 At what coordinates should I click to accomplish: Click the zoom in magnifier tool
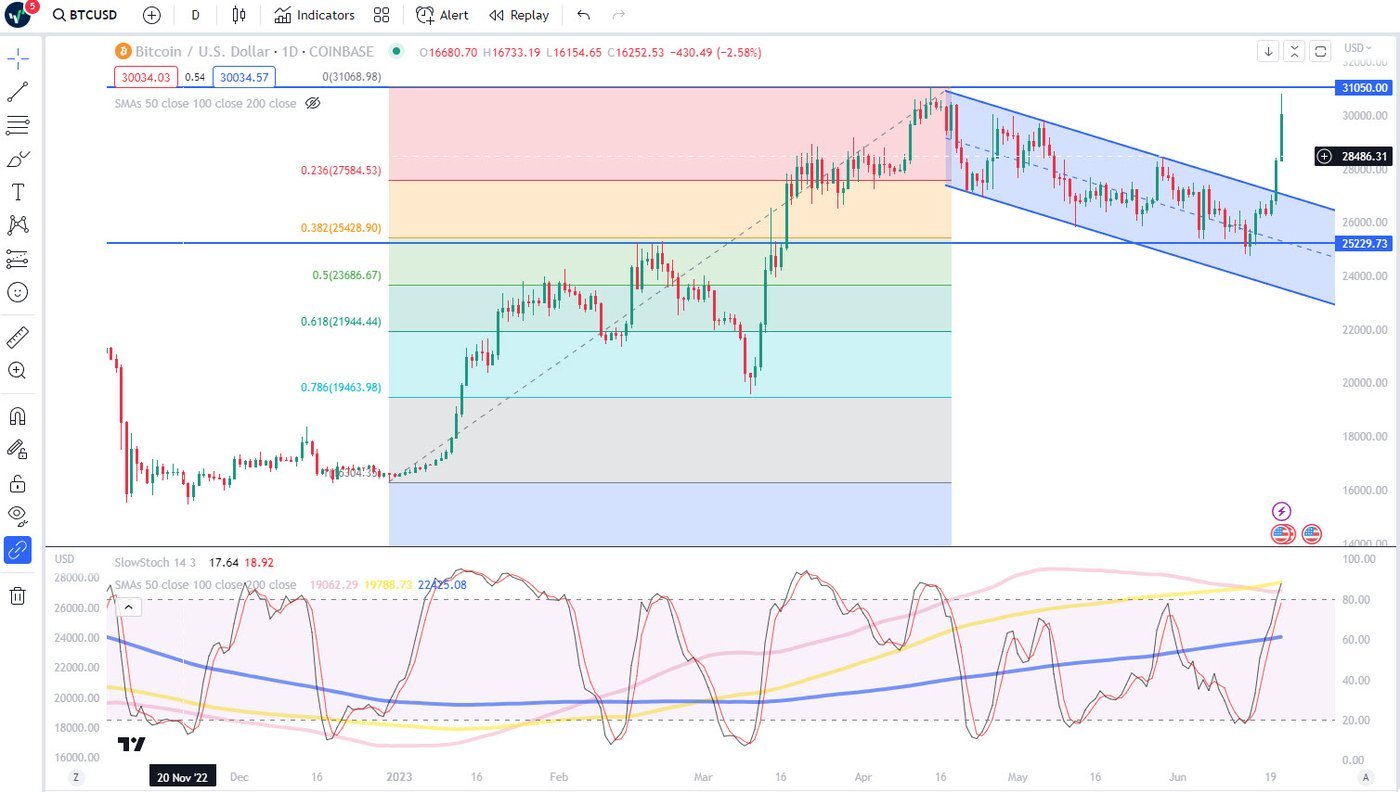tap(18, 370)
